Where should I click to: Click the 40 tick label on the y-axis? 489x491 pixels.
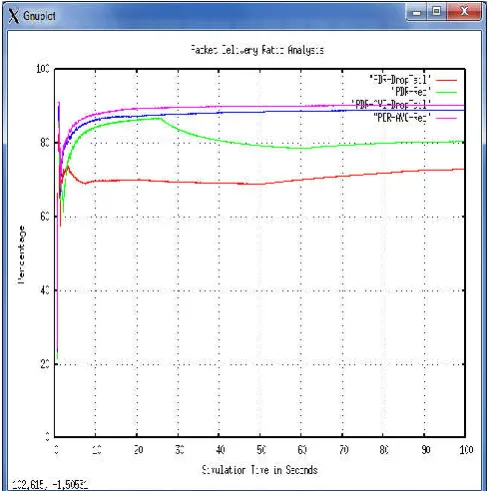pyautogui.click(x=45, y=290)
